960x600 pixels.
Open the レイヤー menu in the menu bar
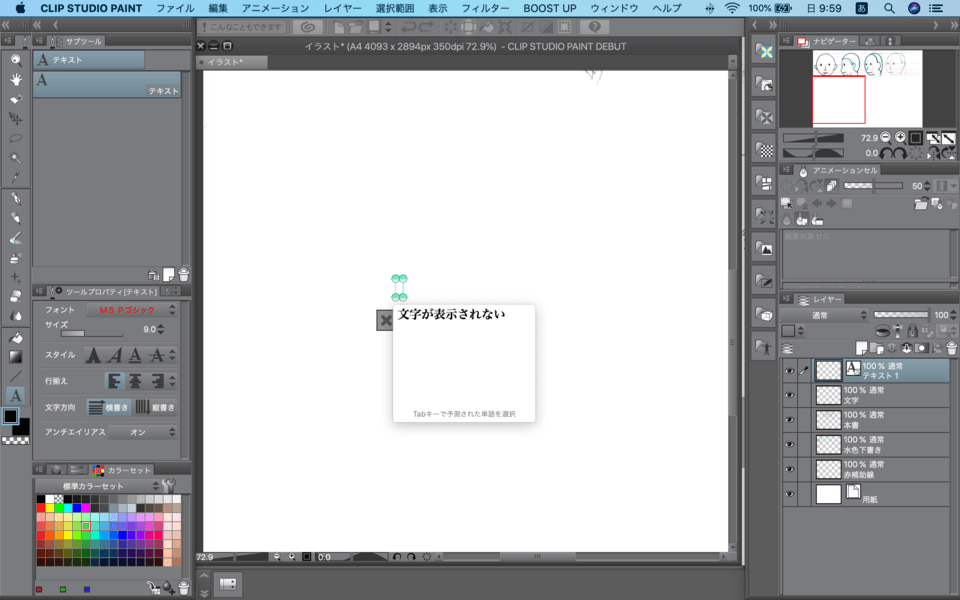(x=343, y=8)
